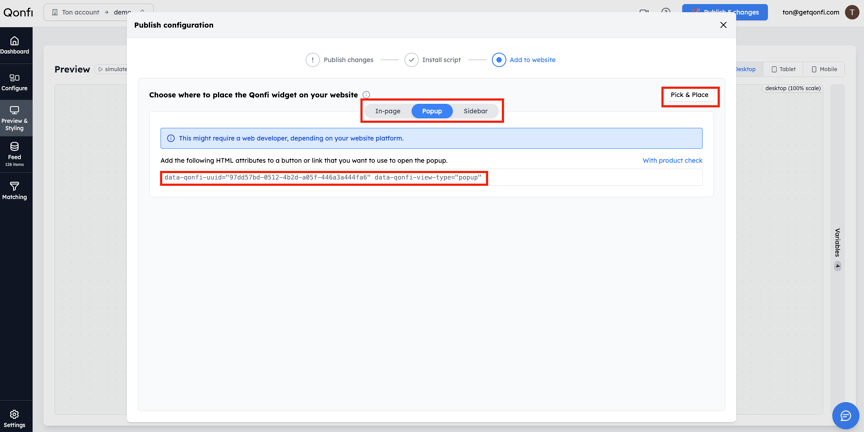Screen dimensions: 864x432
Task: Click the Qonfi logo
Action: click(18, 12)
